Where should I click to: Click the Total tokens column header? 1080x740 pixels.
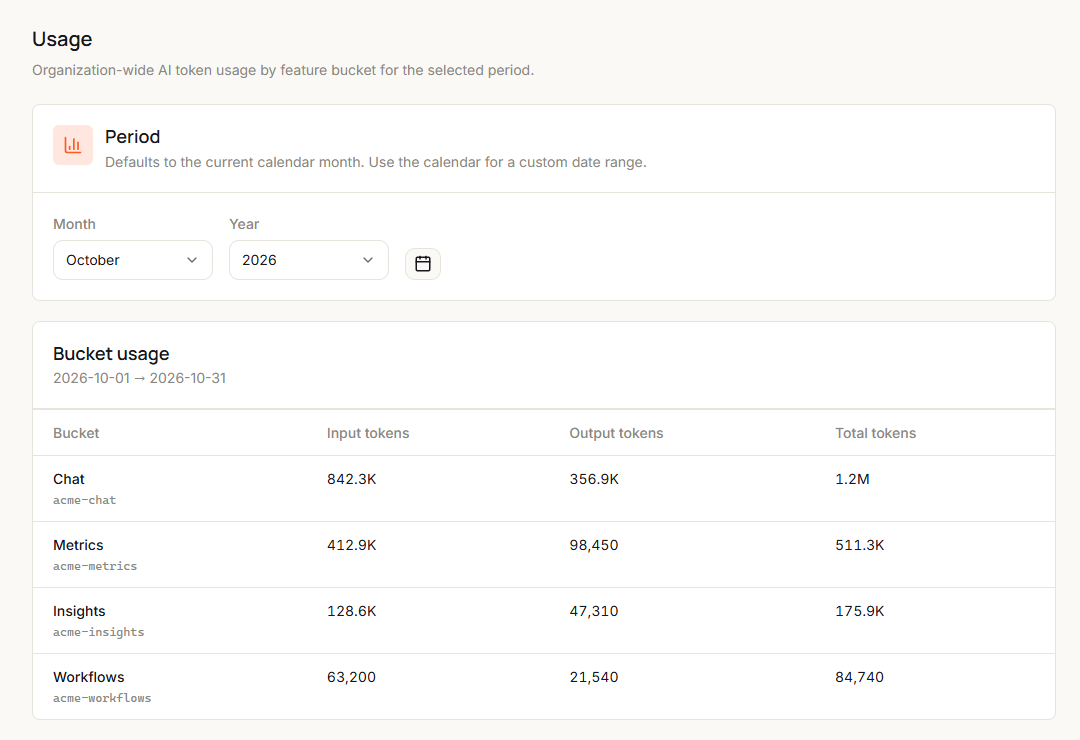tap(875, 433)
